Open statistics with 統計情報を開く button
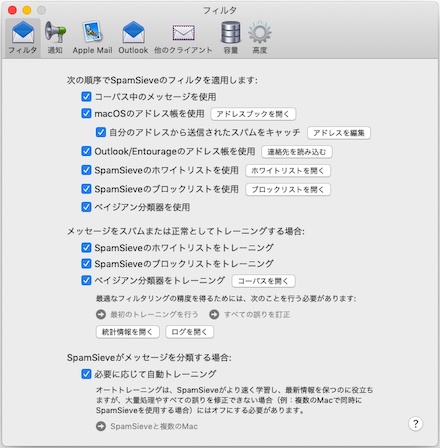This screenshot has height=448, width=440. tap(127, 332)
